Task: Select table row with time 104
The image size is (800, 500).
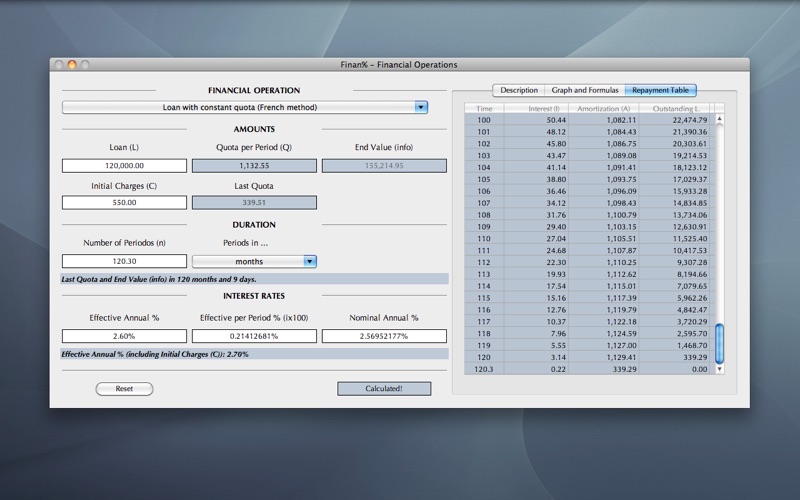Action: tap(589, 167)
